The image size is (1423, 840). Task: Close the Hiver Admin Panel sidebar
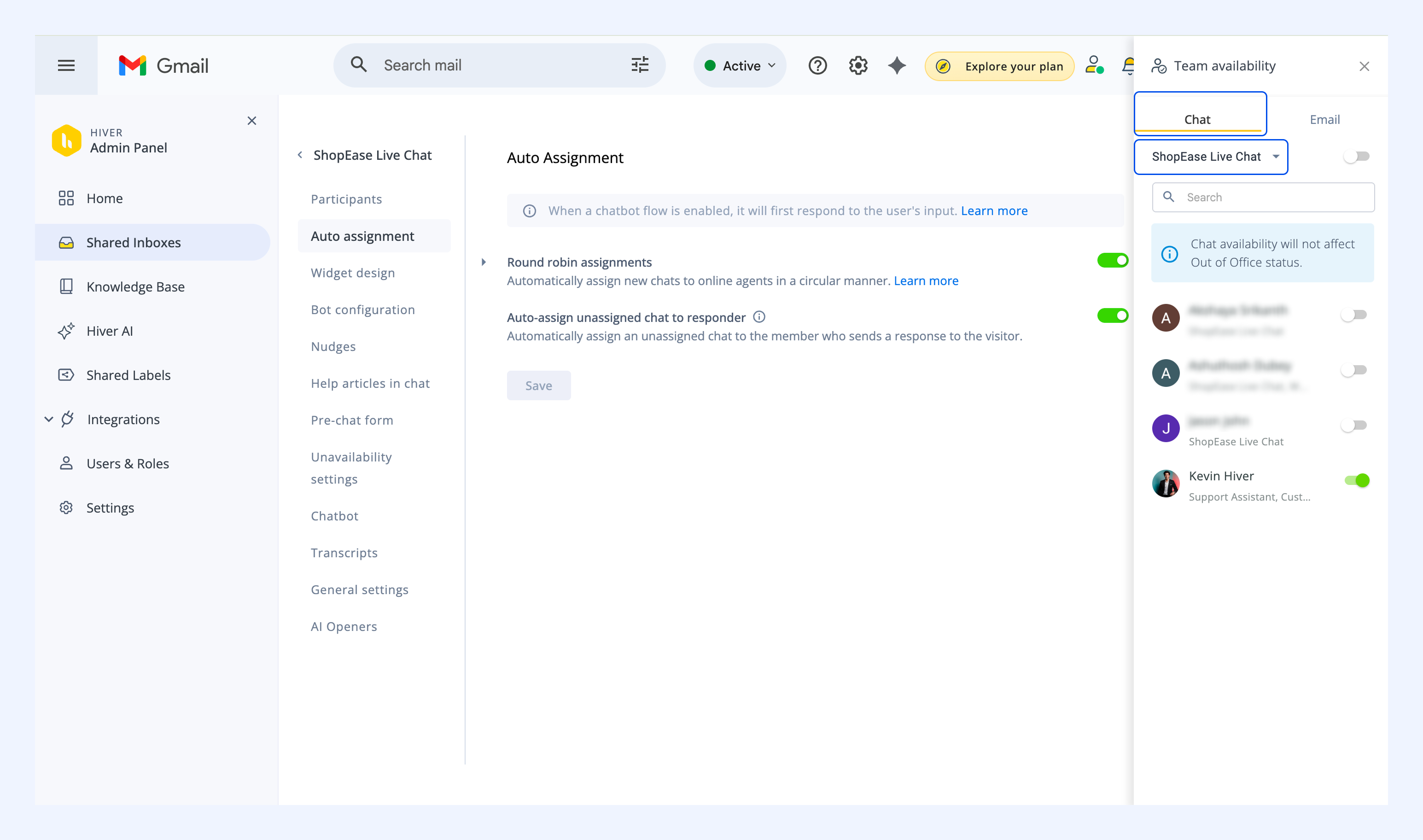pos(252,121)
